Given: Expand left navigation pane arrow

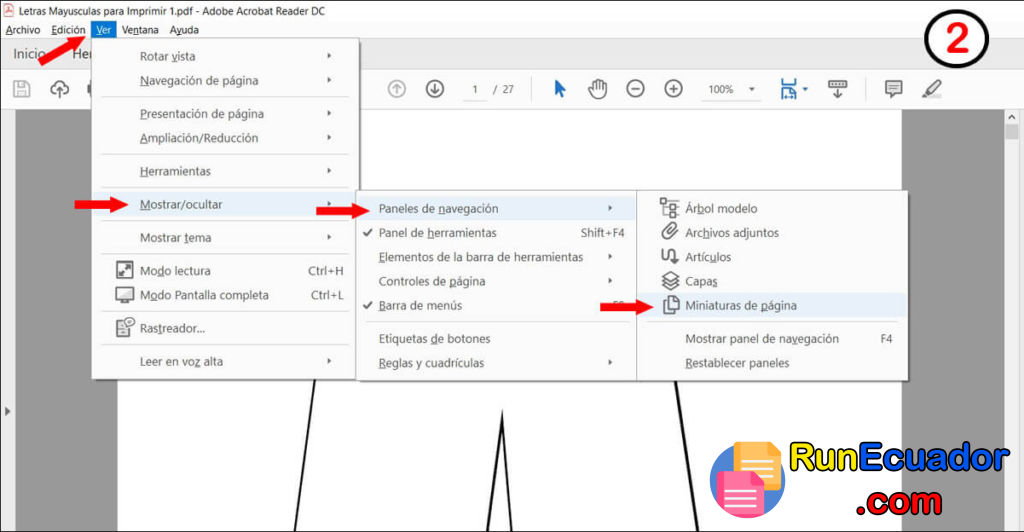Looking at the screenshot, I should [7, 411].
